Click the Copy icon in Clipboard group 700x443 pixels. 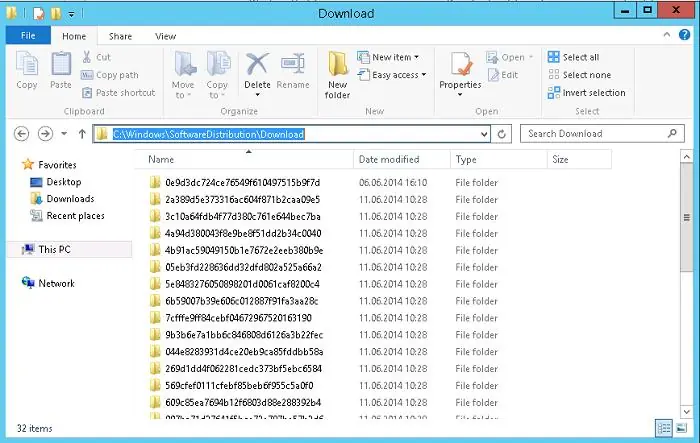coord(27,63)
